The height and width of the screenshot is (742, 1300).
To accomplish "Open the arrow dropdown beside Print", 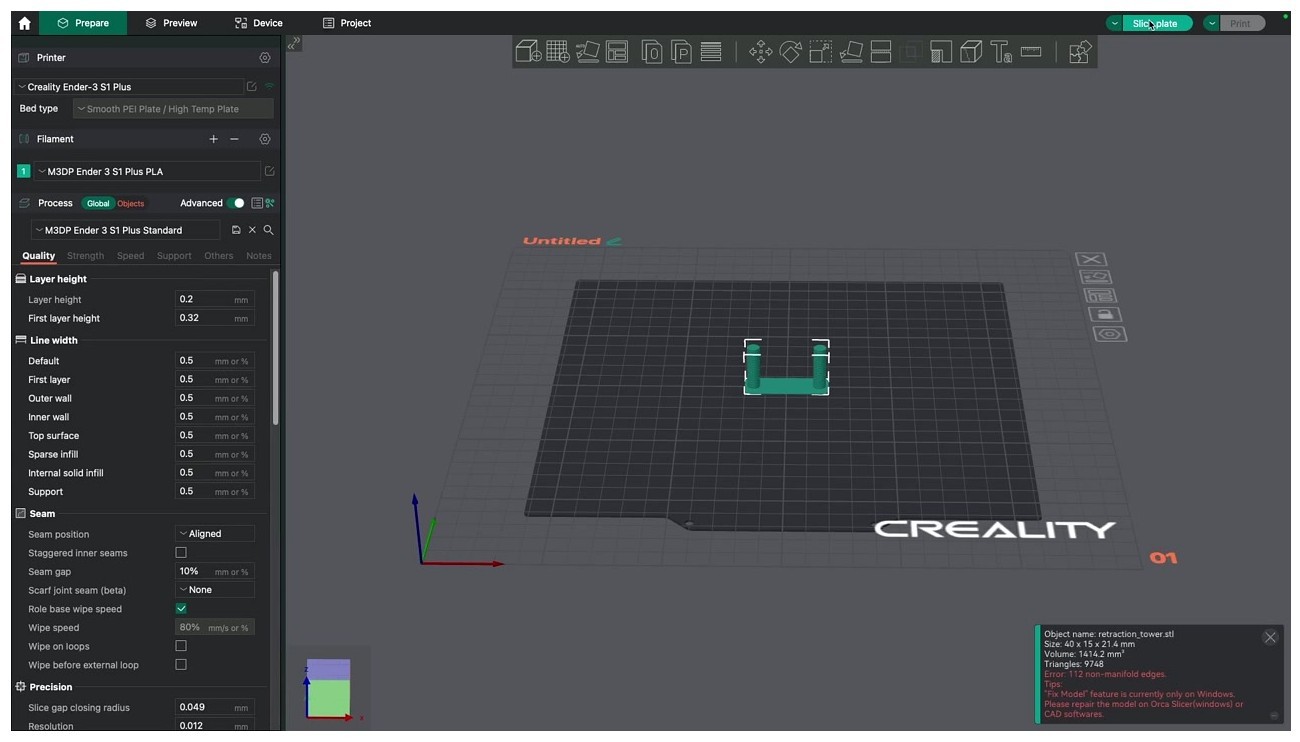I will (1212, 23).
